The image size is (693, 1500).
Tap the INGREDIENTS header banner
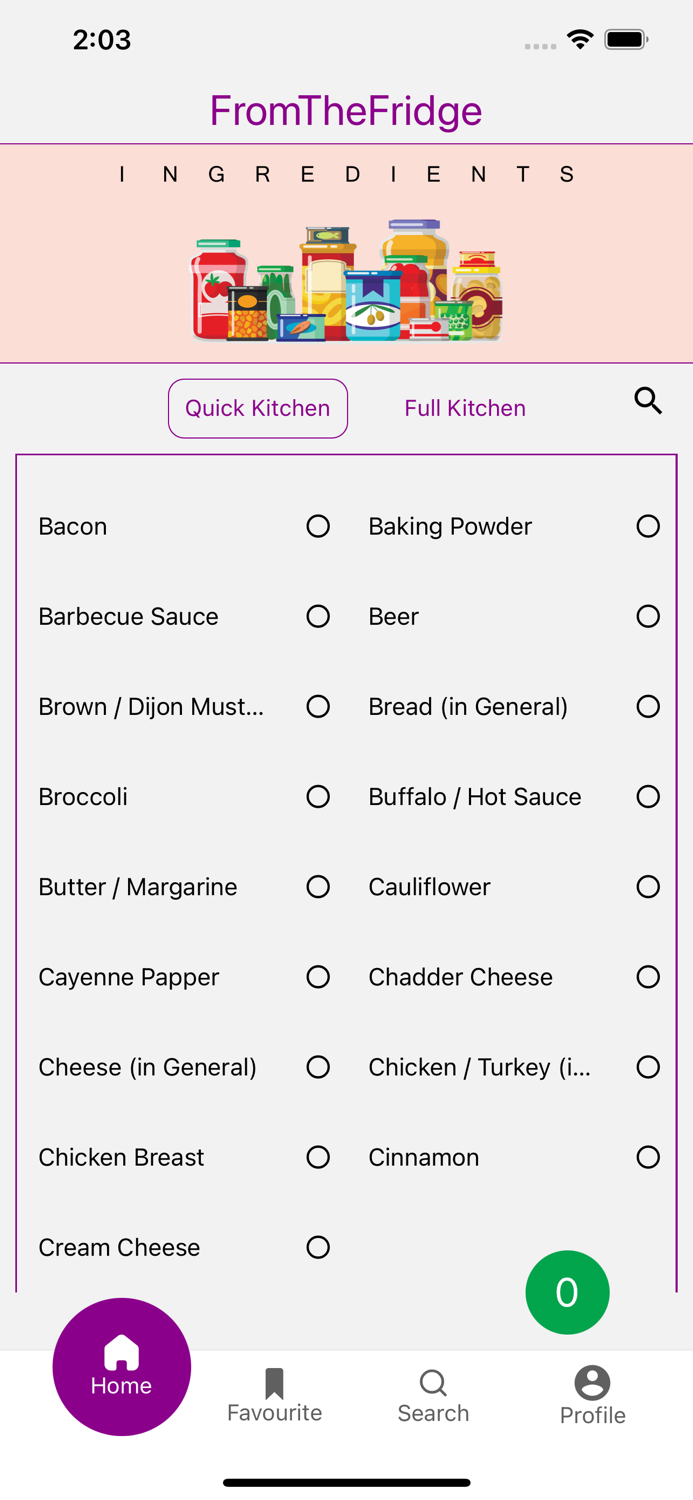[x=346, y=174]
